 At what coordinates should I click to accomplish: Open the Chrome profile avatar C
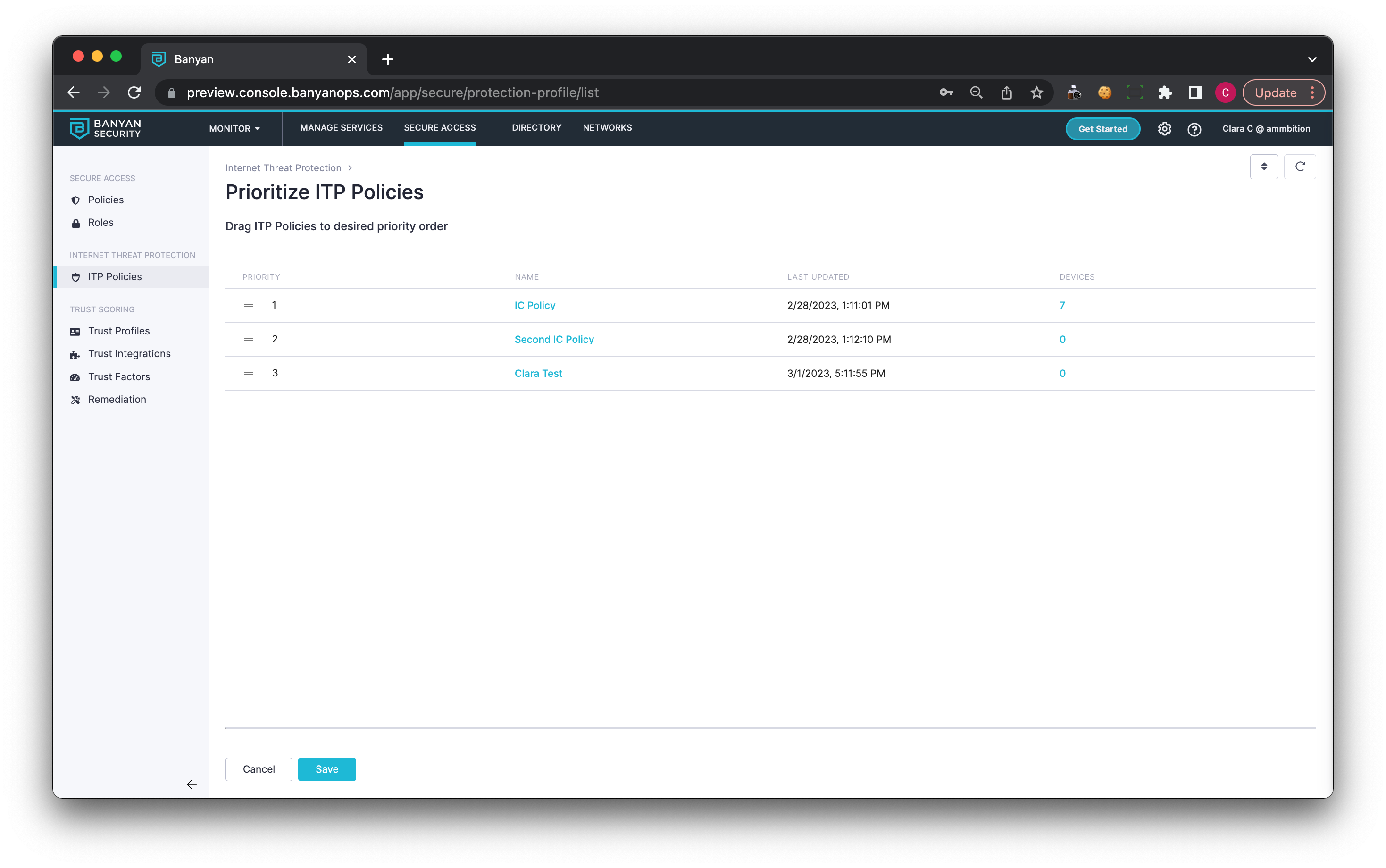pyautogui.click(x=1225, y=92)
